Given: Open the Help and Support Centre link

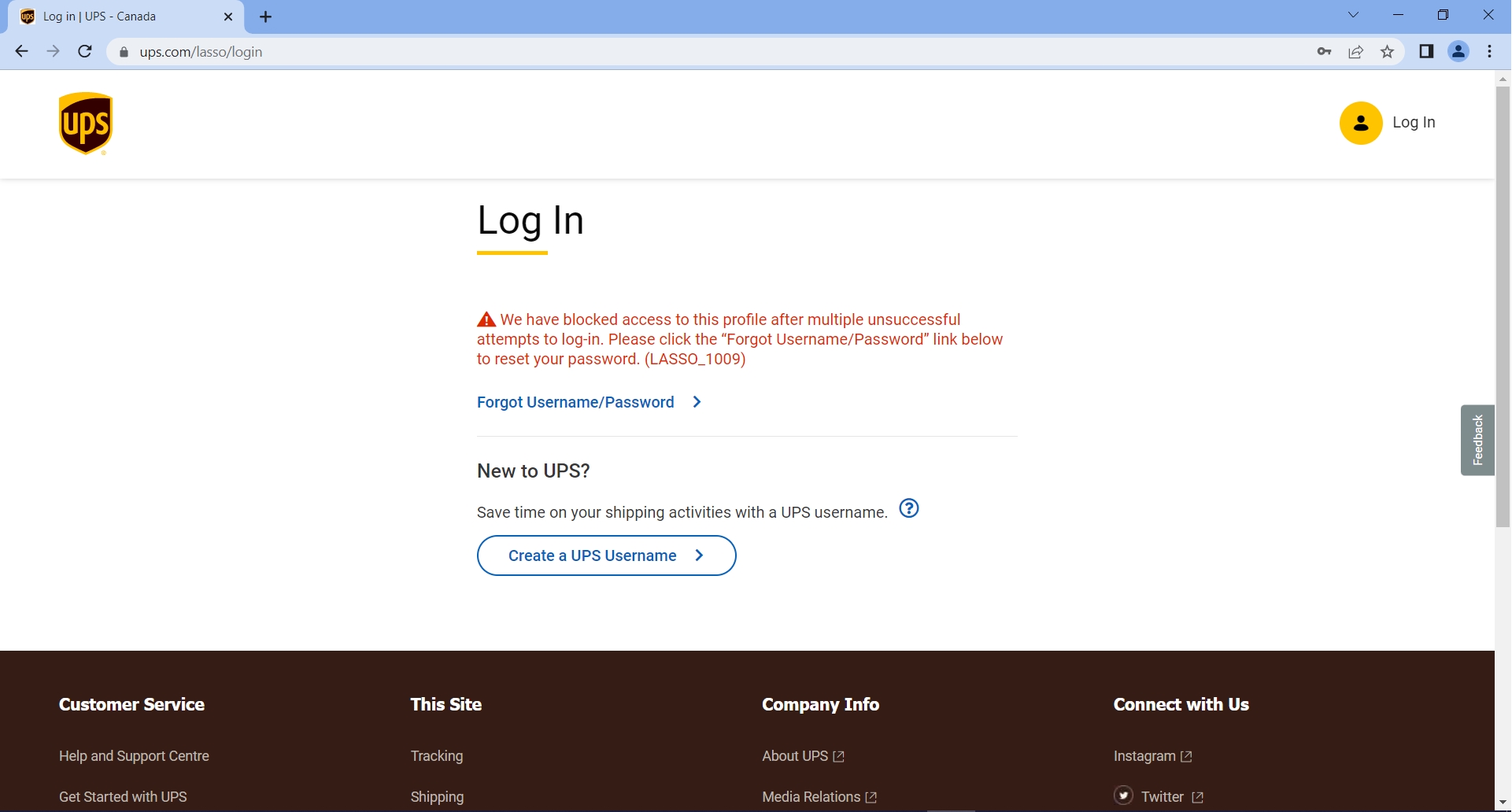Looking at the screenshot, I should tap(134, 755).
